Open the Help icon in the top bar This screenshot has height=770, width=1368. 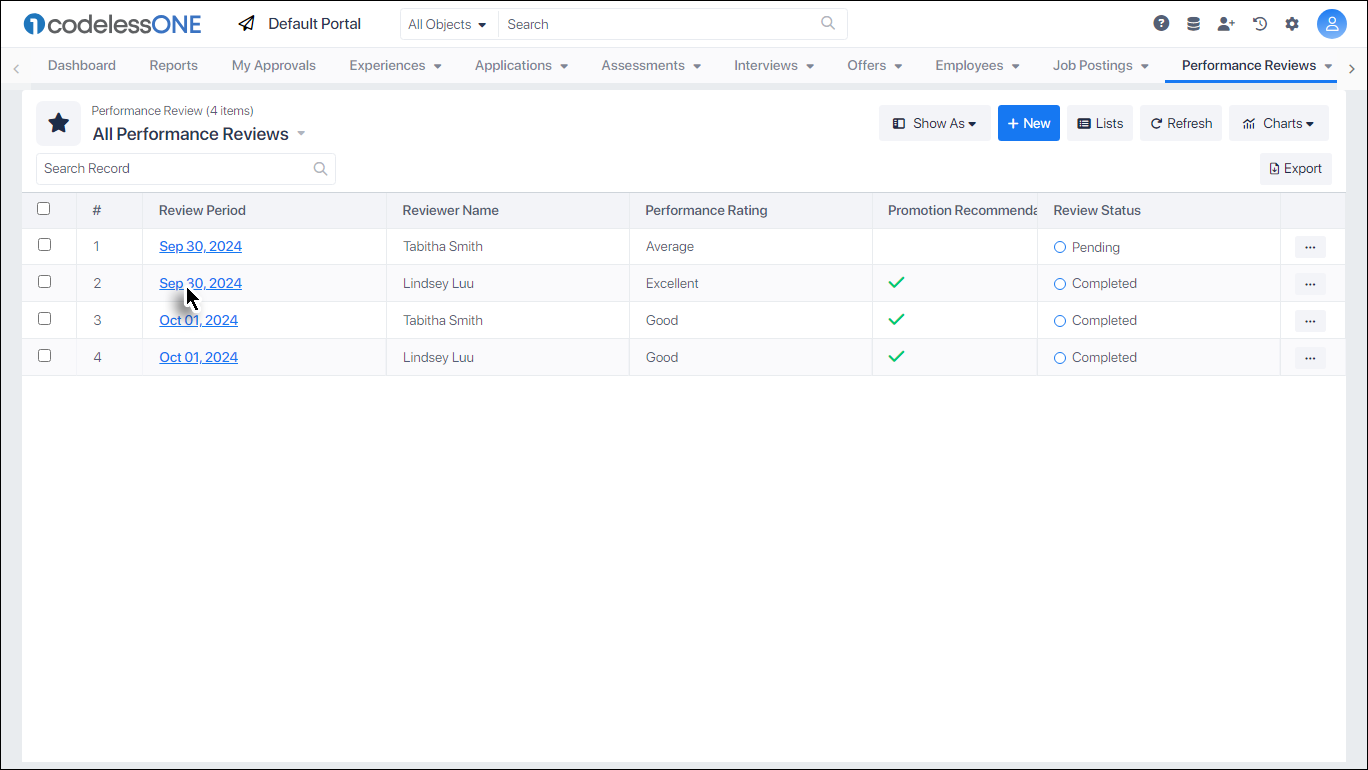pyautogui.click(x=1161, y=22)
